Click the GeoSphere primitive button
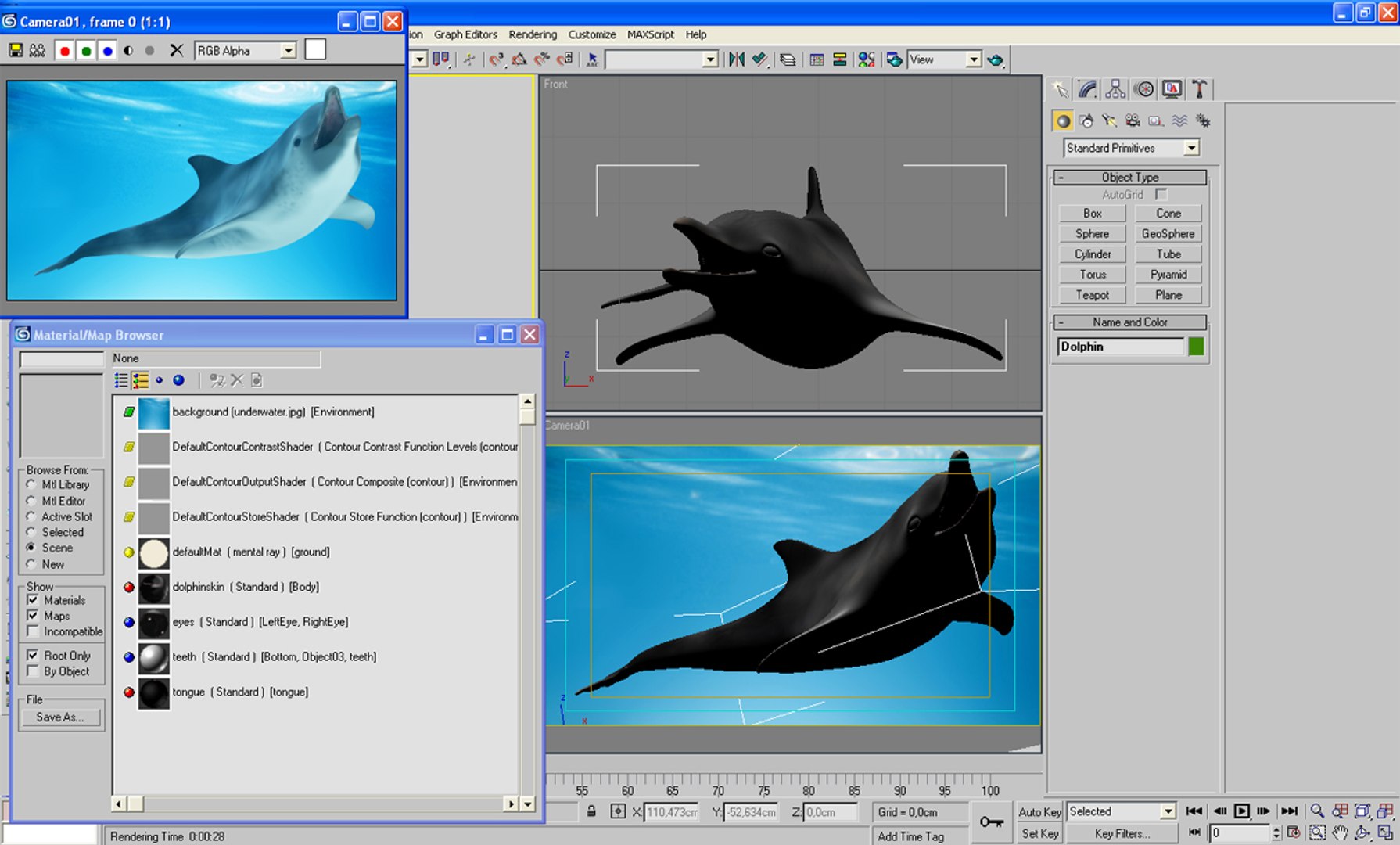 coord(1168,234)
